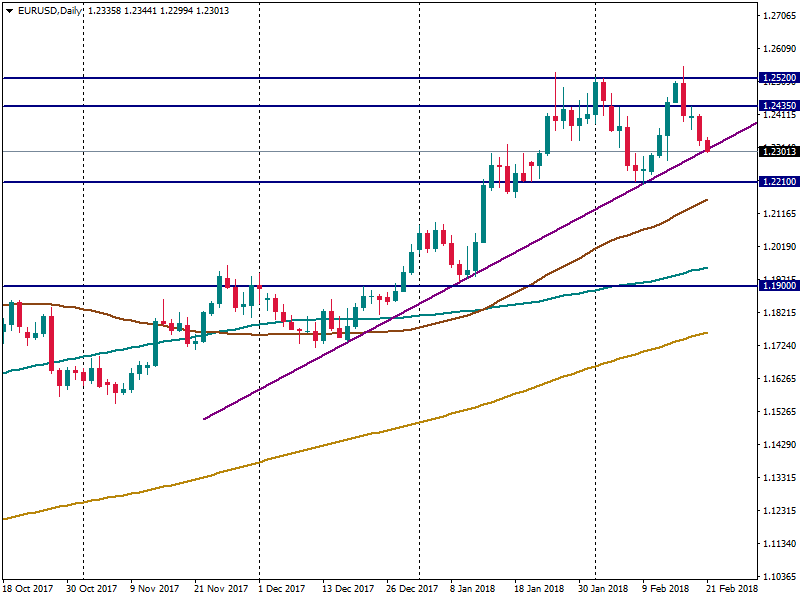The height and width of the screenshot is (600, 800).
Task: Click the current price 1.23013 label
Action: pos(778,151)
